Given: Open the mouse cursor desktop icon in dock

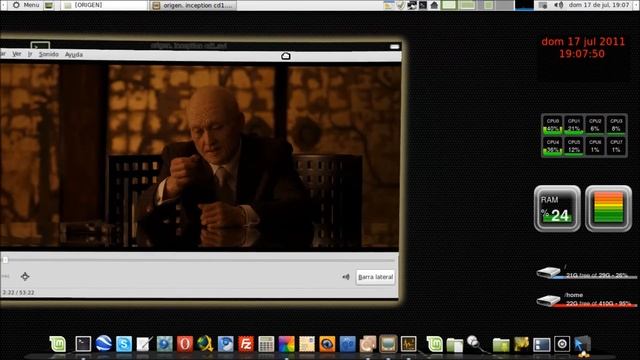Looking at the screenshot, I should click(x=582, y=344).
